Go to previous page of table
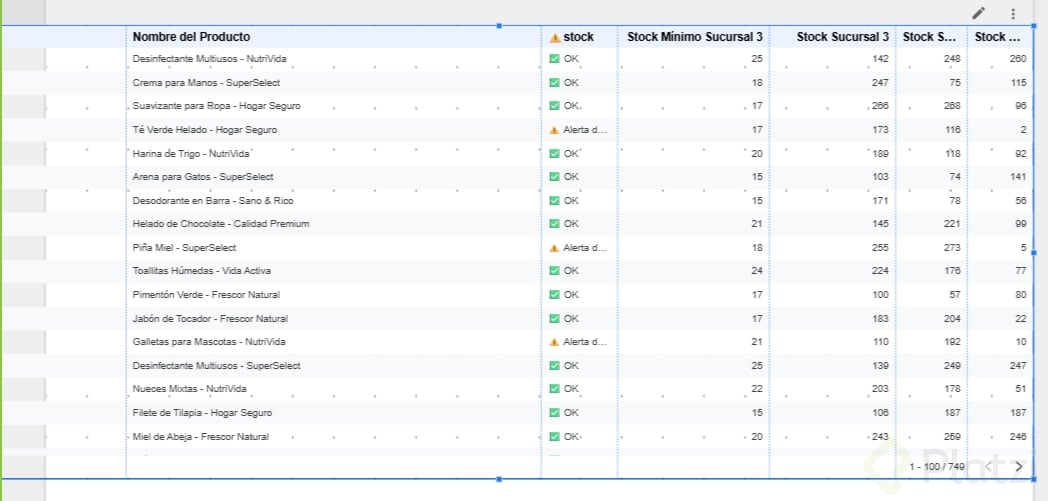1048x501 pixels. pyautogui.click(x=988, y=466)
